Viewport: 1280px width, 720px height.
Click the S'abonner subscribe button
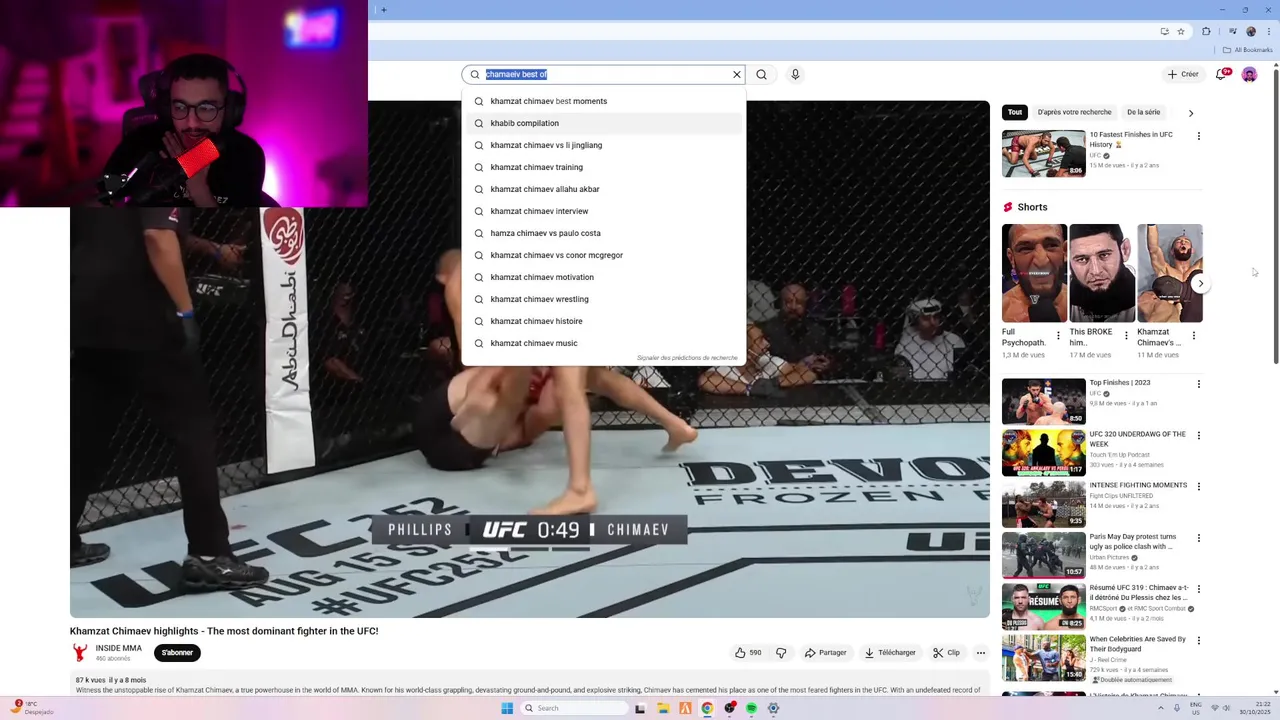point(177,653)
